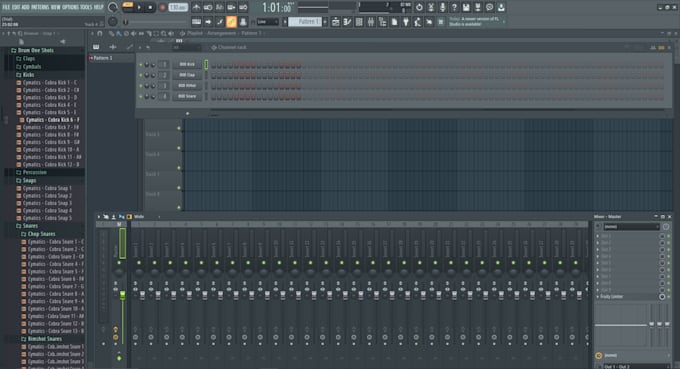
Task: Open the Line snap dropdown
Action: (x=267, y=22)
